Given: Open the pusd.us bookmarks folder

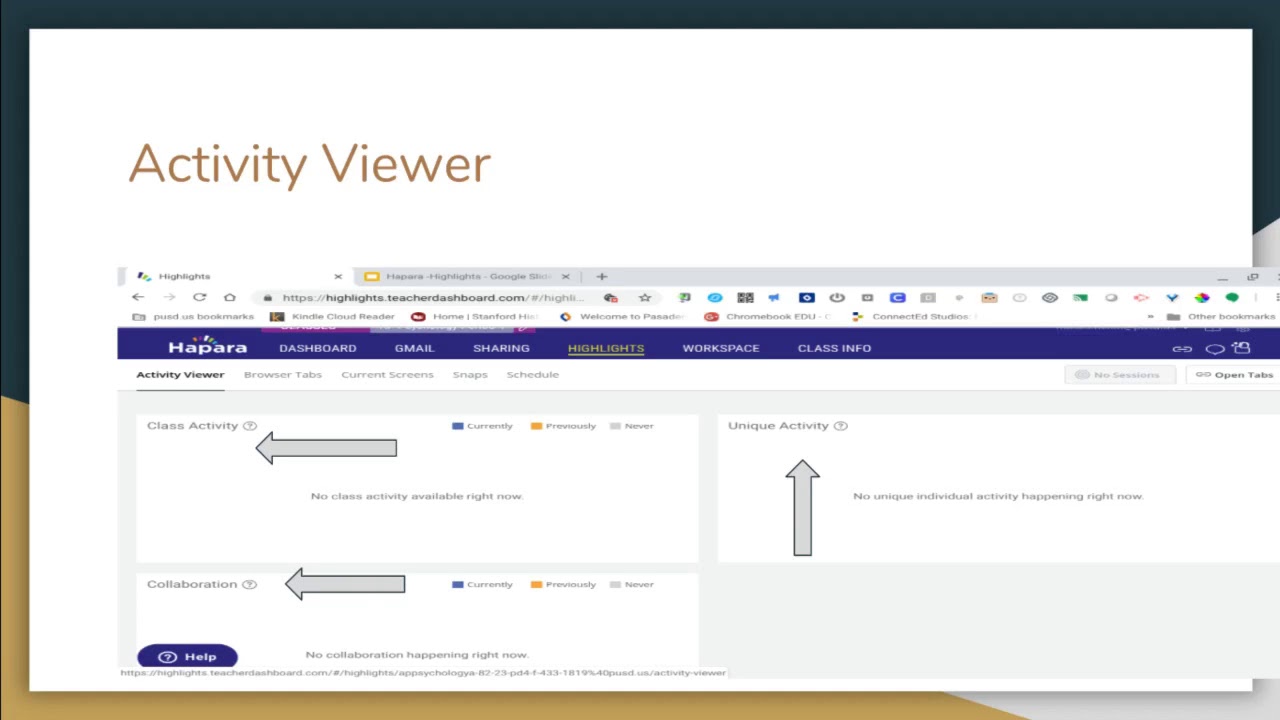Looking at the screenshot, I should (x=194, y=317).
